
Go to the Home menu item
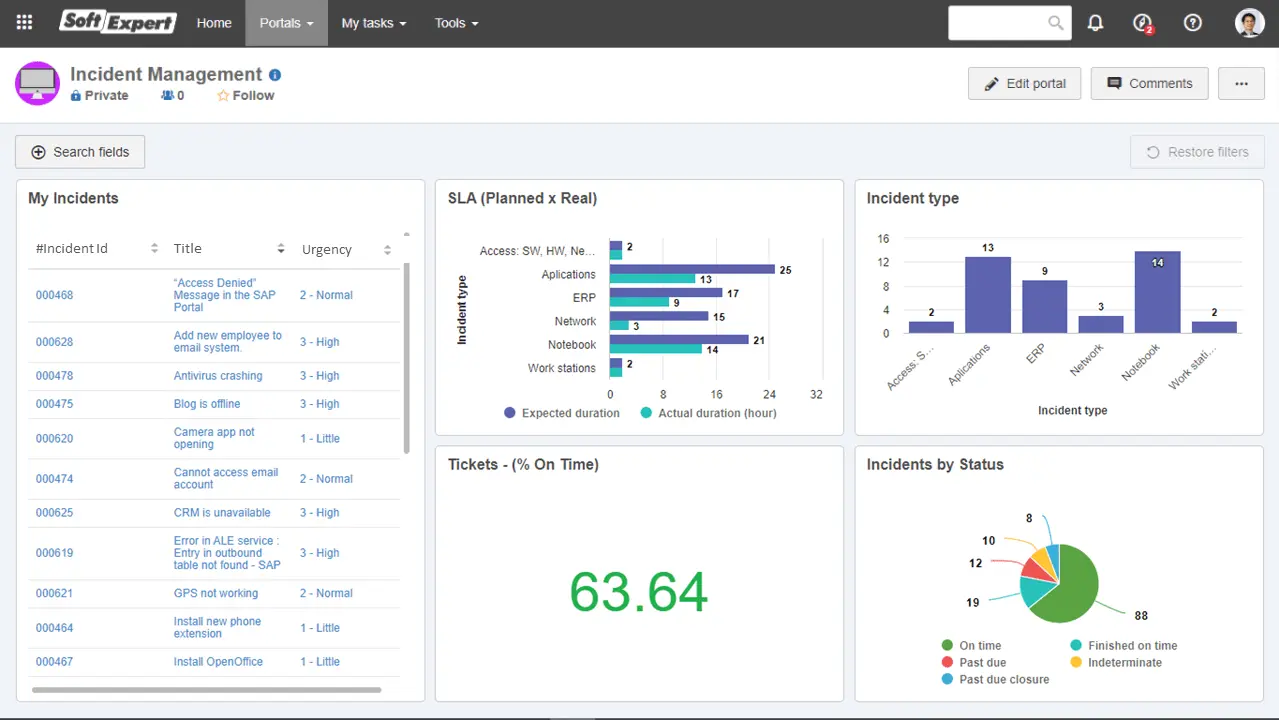coord(214,23)
